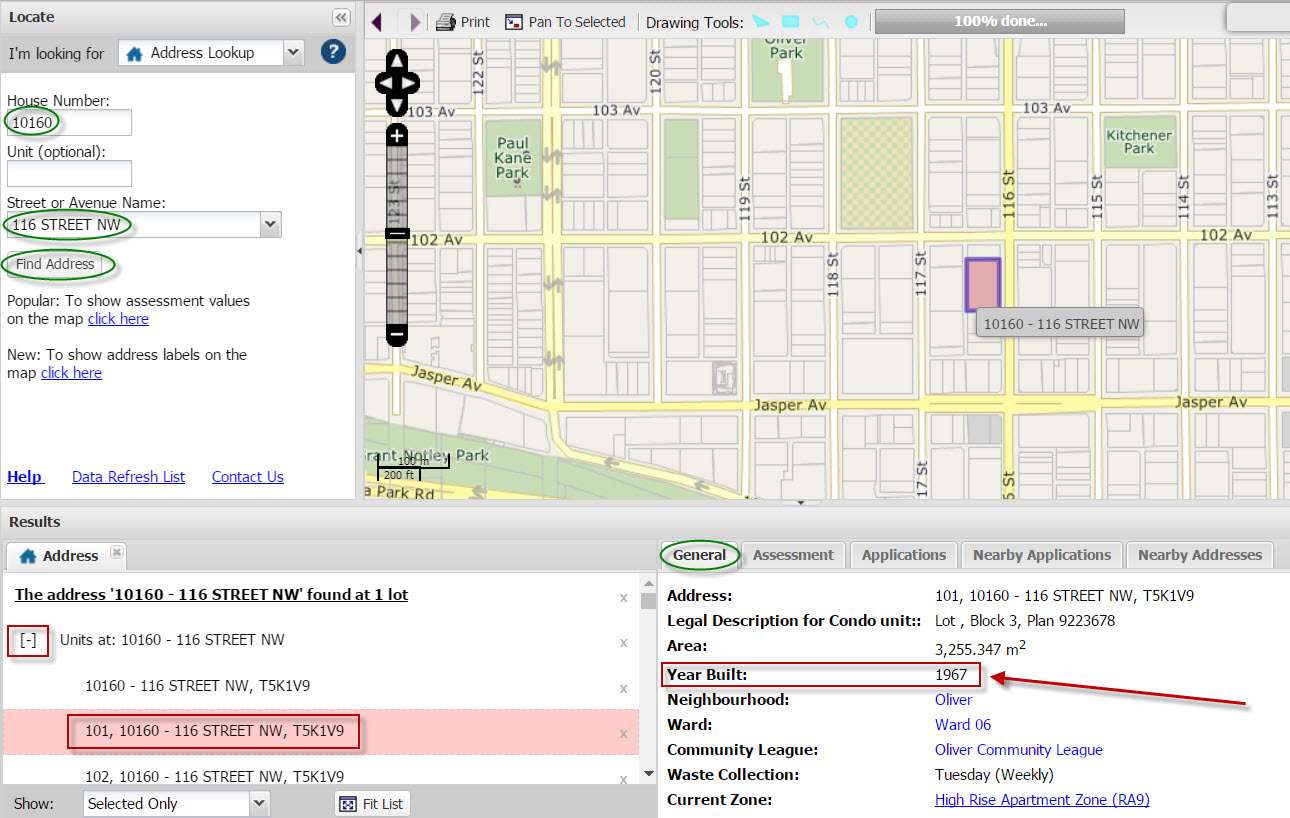The height and width of the screenshot is (818, 1290).
Task: Click the House Number input field
Action: tap(69, 123)
